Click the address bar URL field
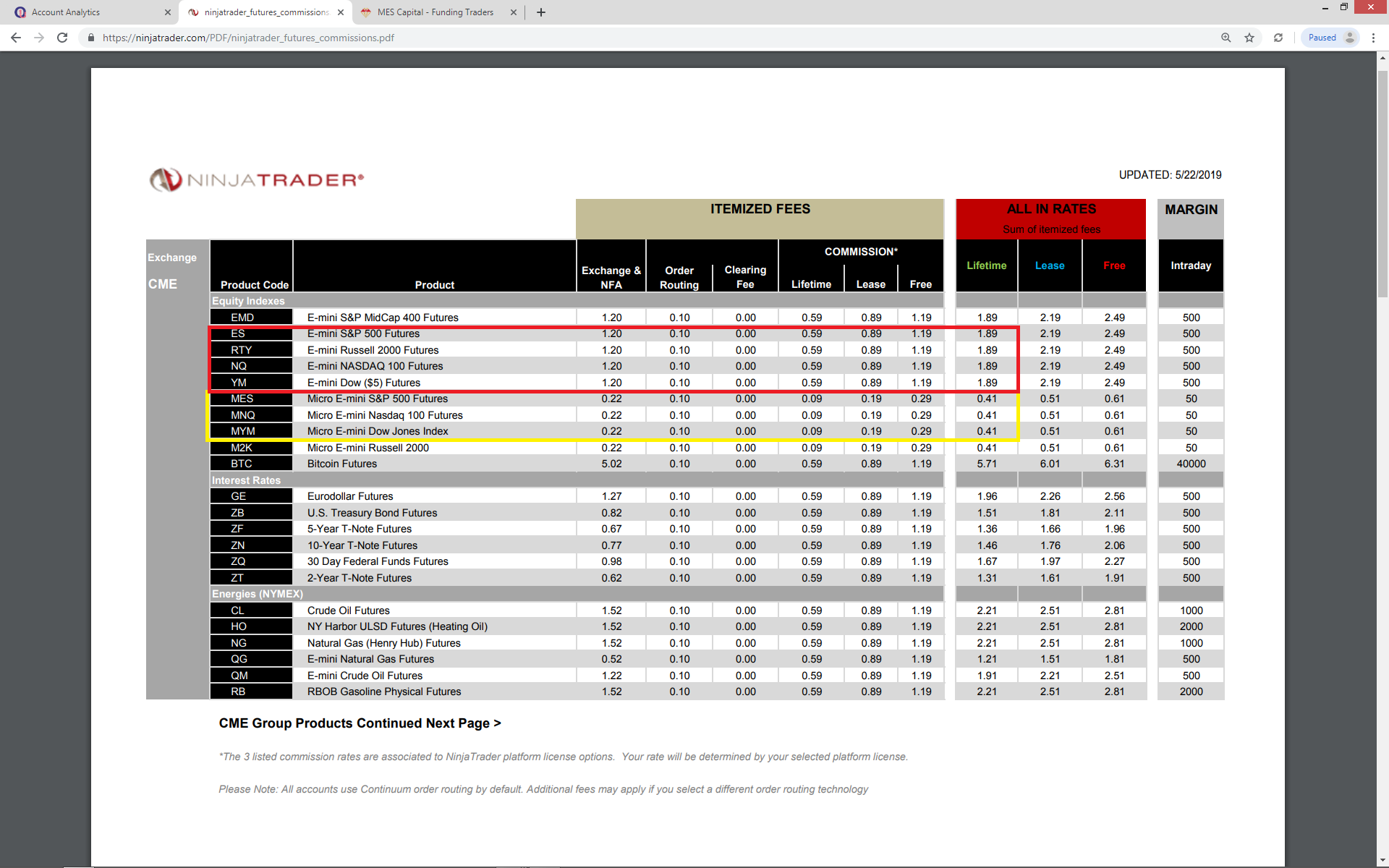The width and height of the screenshot is (1389, 868). pos(651,38)
